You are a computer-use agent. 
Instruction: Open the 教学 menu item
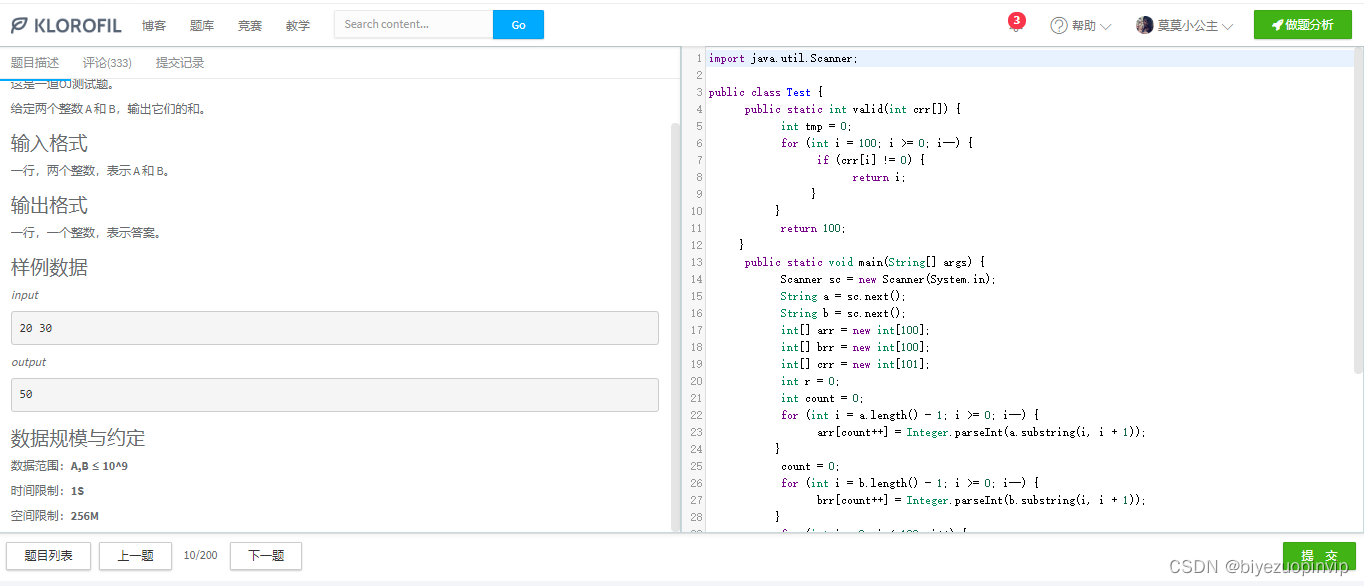(298, 26)
